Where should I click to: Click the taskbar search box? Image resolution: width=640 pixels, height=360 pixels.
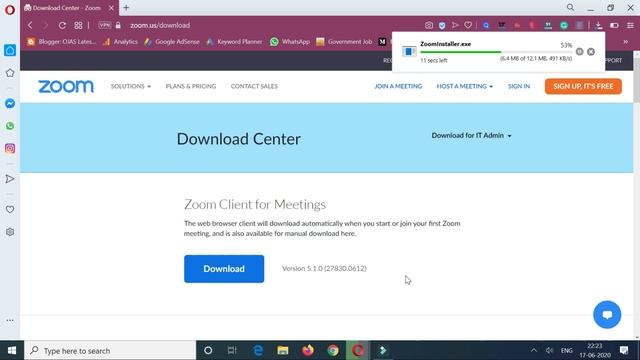click(110, 351)
